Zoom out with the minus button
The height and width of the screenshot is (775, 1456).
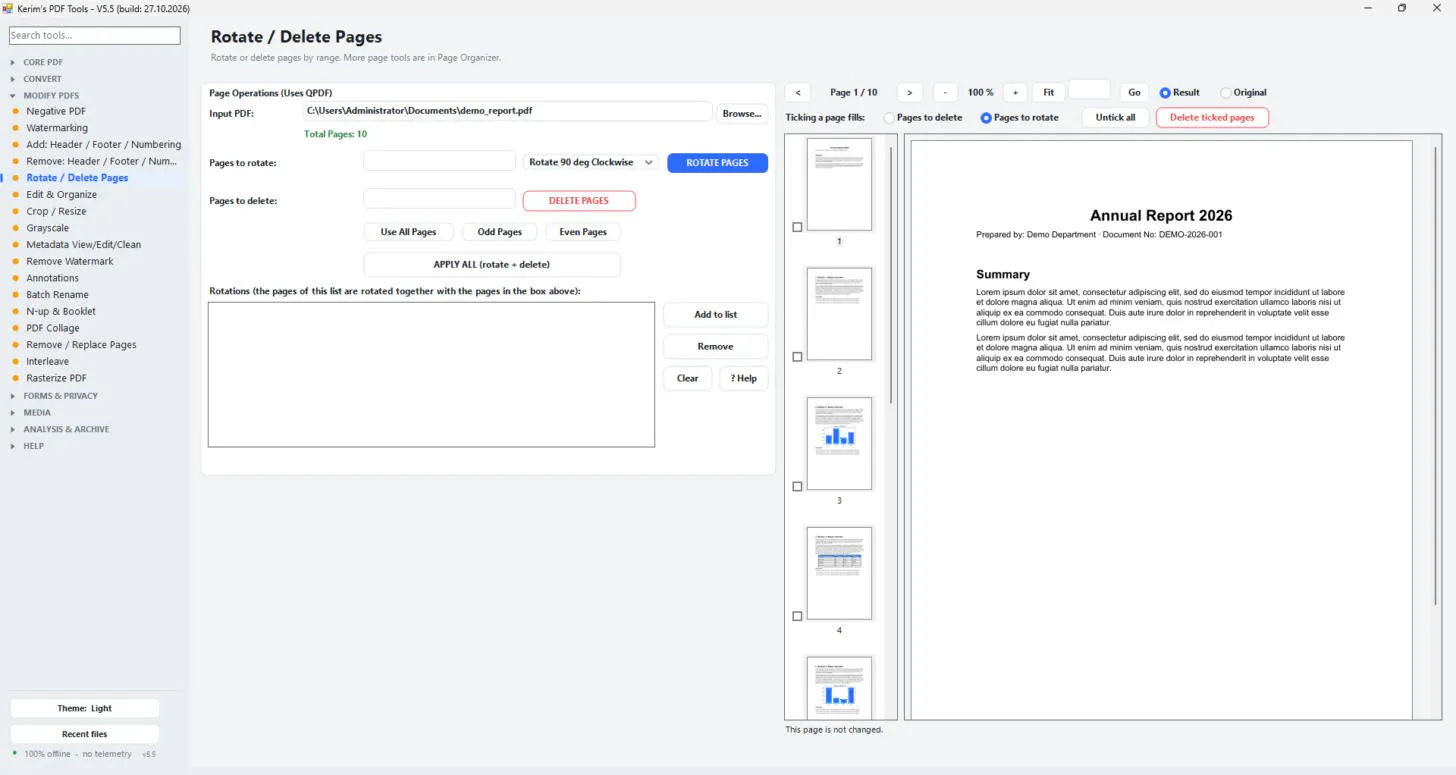point(945,92)
